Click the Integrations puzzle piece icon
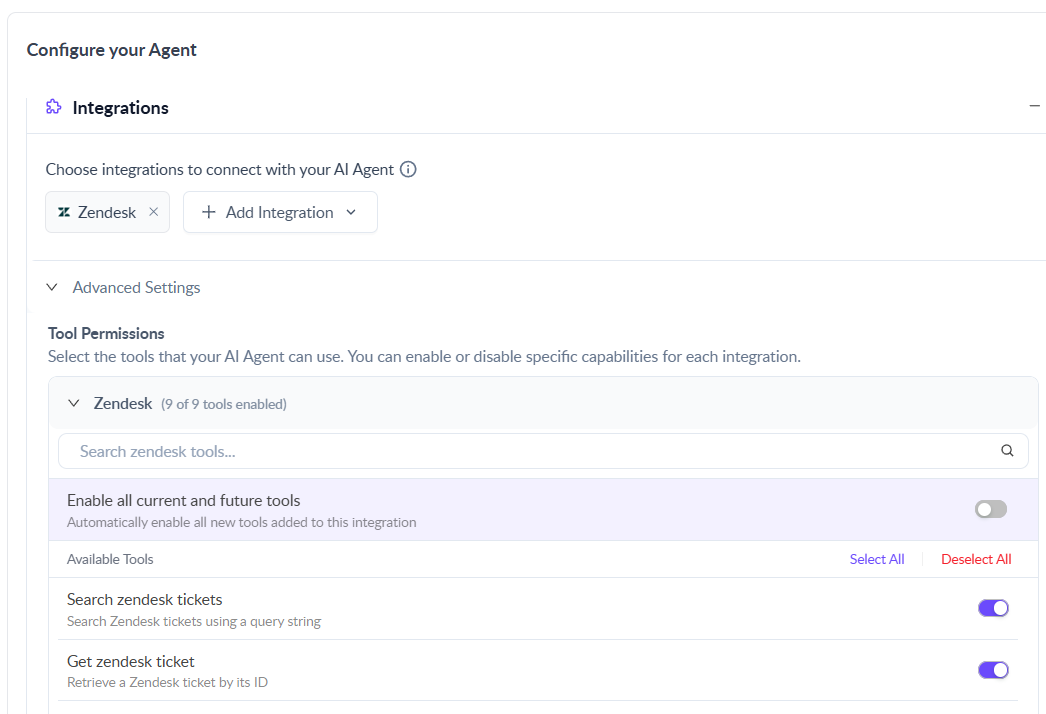The image size is (1046, 714). [54, 107]
